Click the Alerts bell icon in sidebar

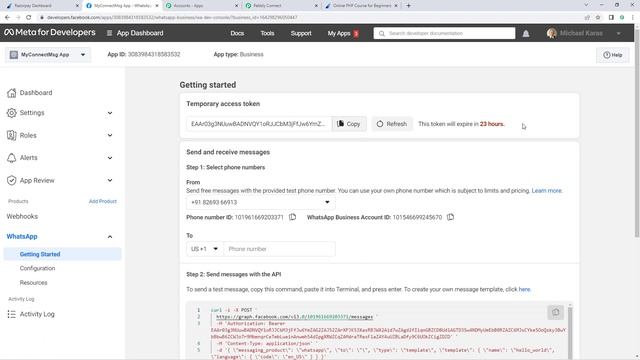tap(11, 158)
